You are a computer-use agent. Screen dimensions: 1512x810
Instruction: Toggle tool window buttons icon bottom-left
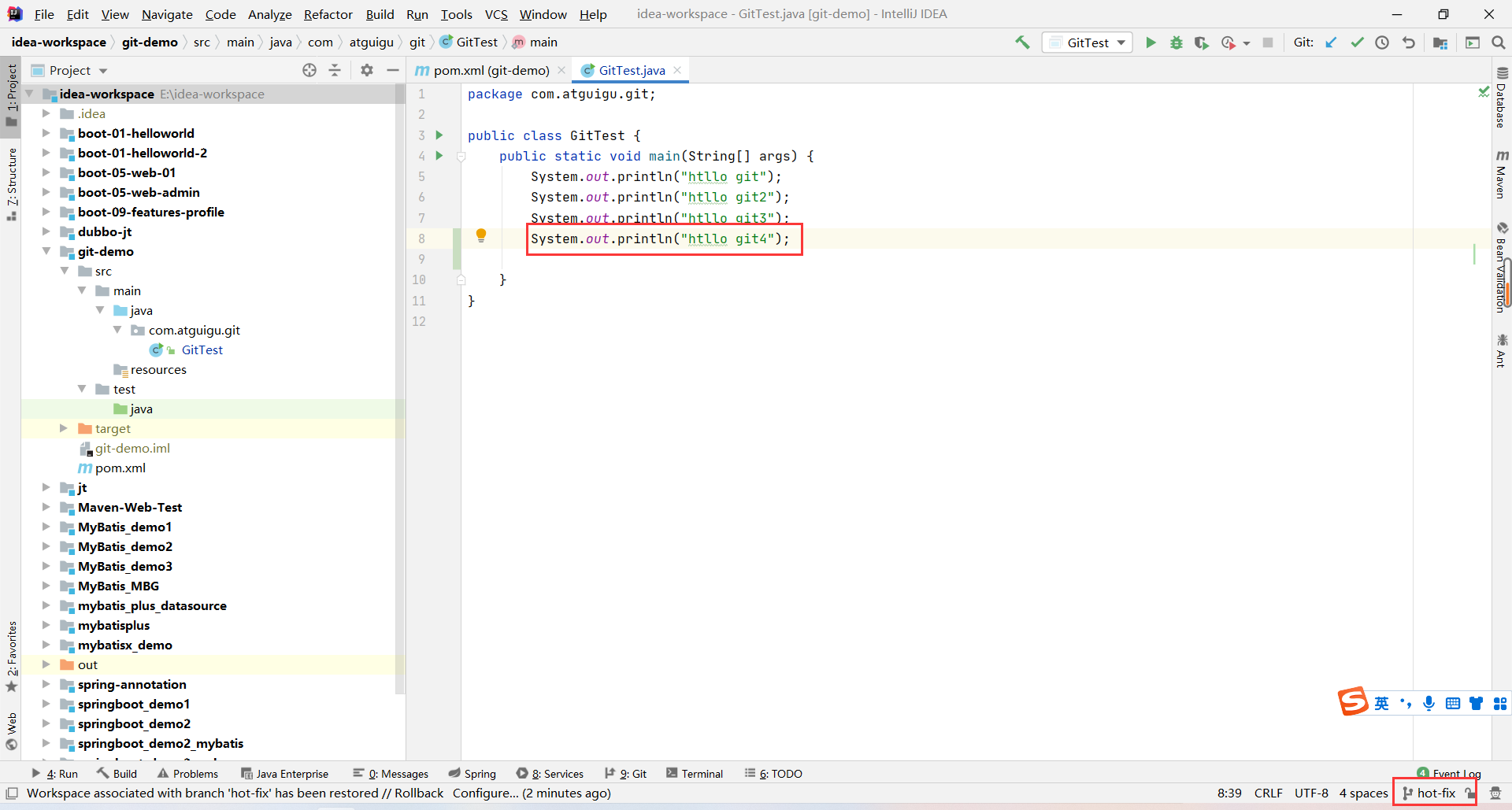click(x=12, y=793)
